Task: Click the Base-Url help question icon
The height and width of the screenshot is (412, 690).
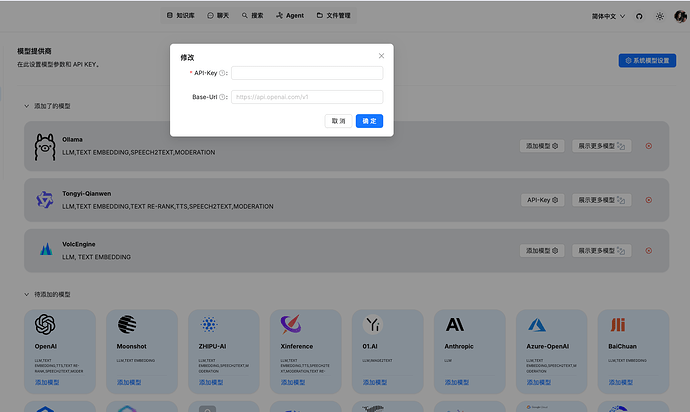Action: [222, 97]
